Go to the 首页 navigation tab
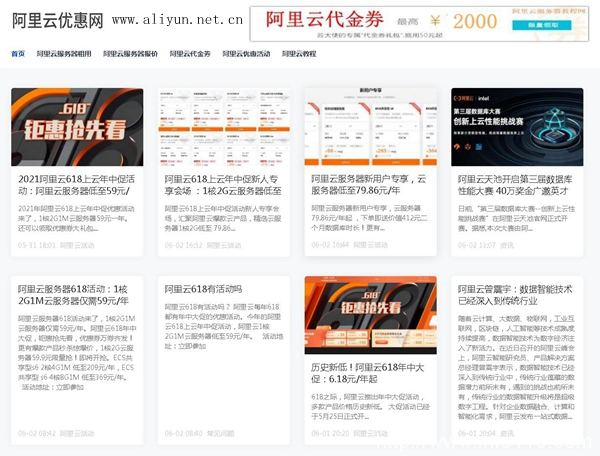Viewport: 600px width, 456px height. point(18,53)
